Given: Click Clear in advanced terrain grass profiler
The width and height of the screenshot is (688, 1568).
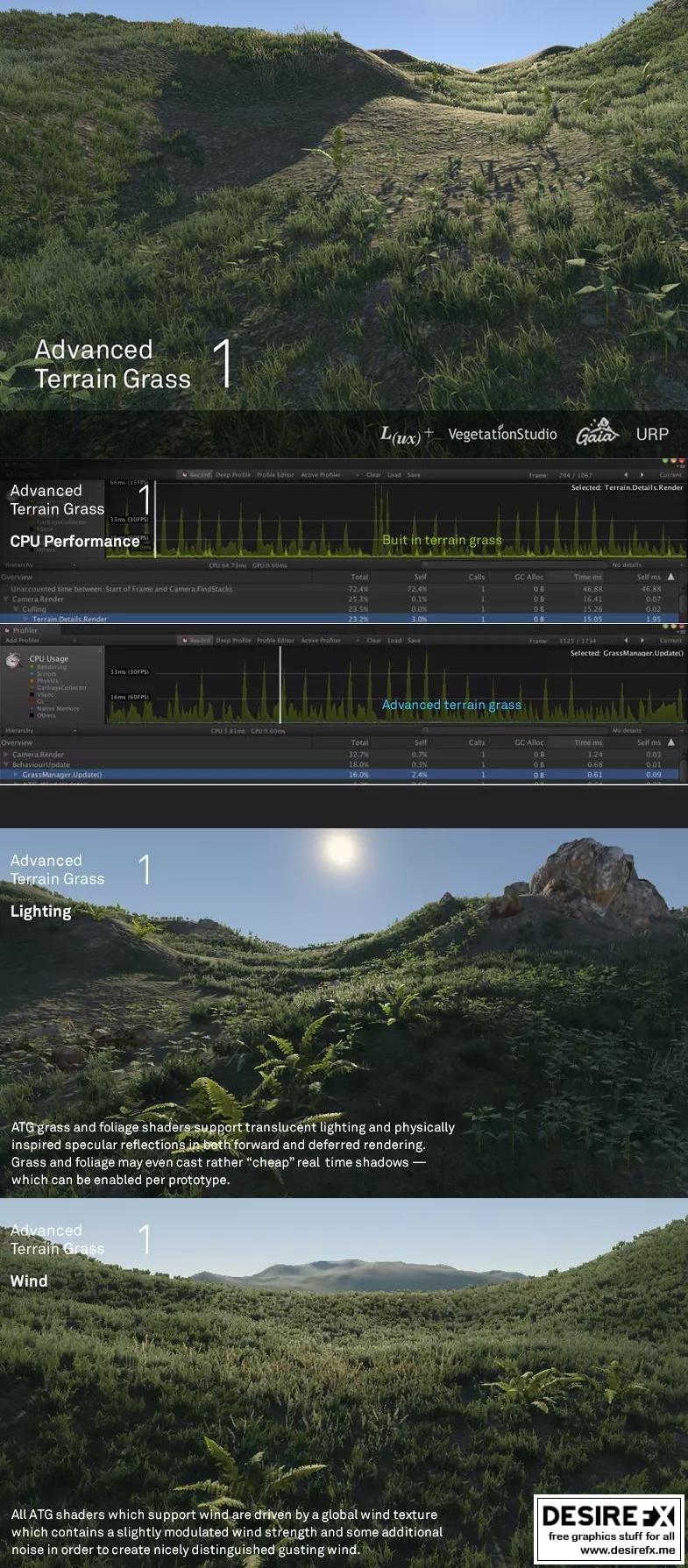Looking at the screenshot, I should tap(373, 641).
